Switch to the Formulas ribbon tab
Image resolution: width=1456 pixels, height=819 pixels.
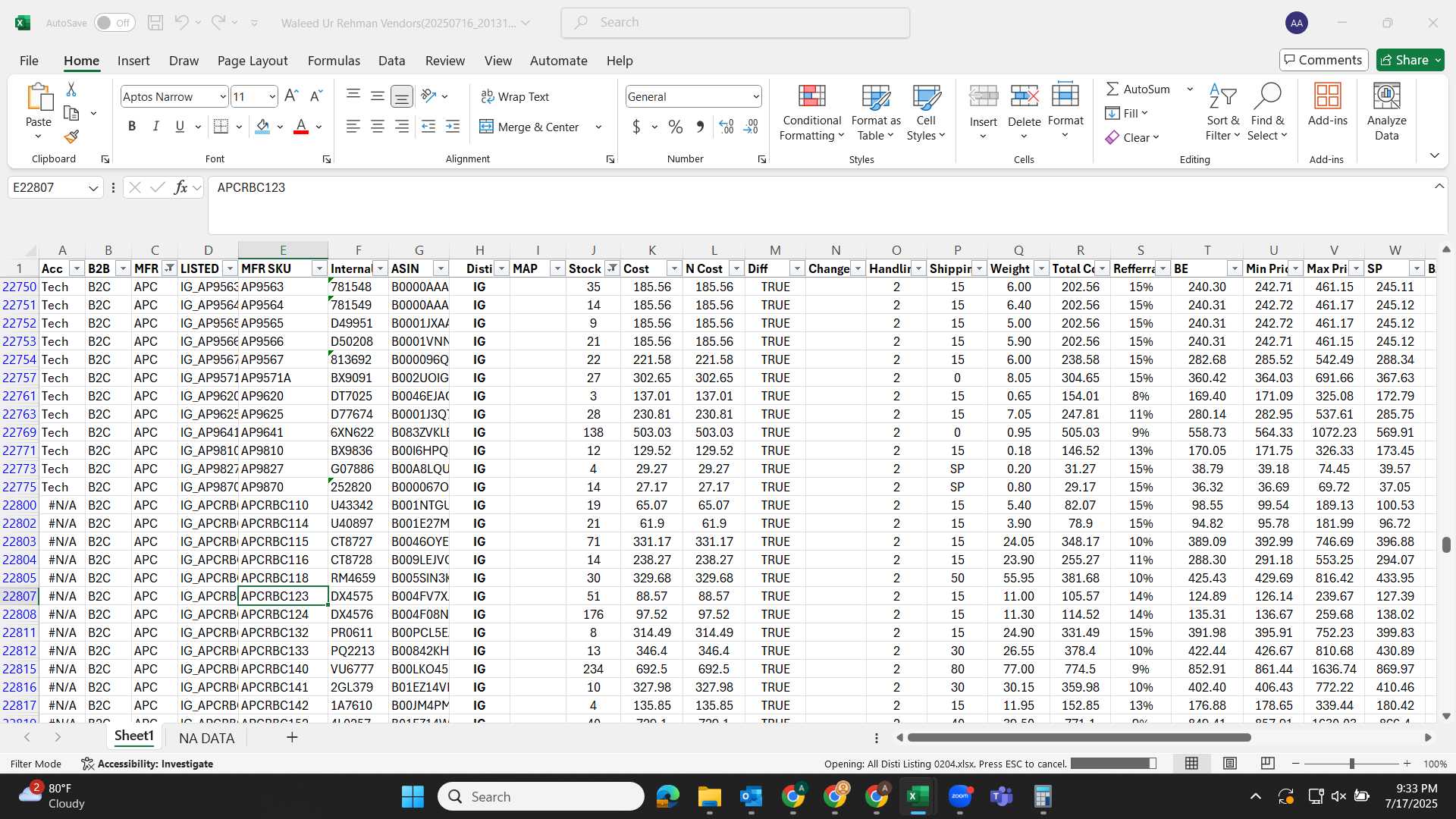point(334,61)
